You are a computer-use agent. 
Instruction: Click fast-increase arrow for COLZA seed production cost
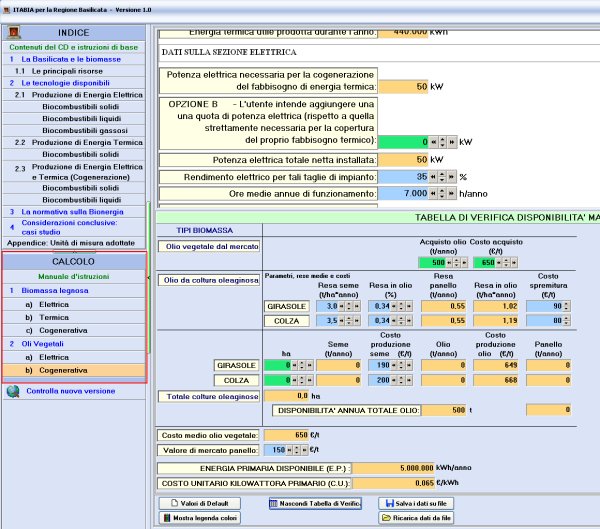click(x=409, y=380)
